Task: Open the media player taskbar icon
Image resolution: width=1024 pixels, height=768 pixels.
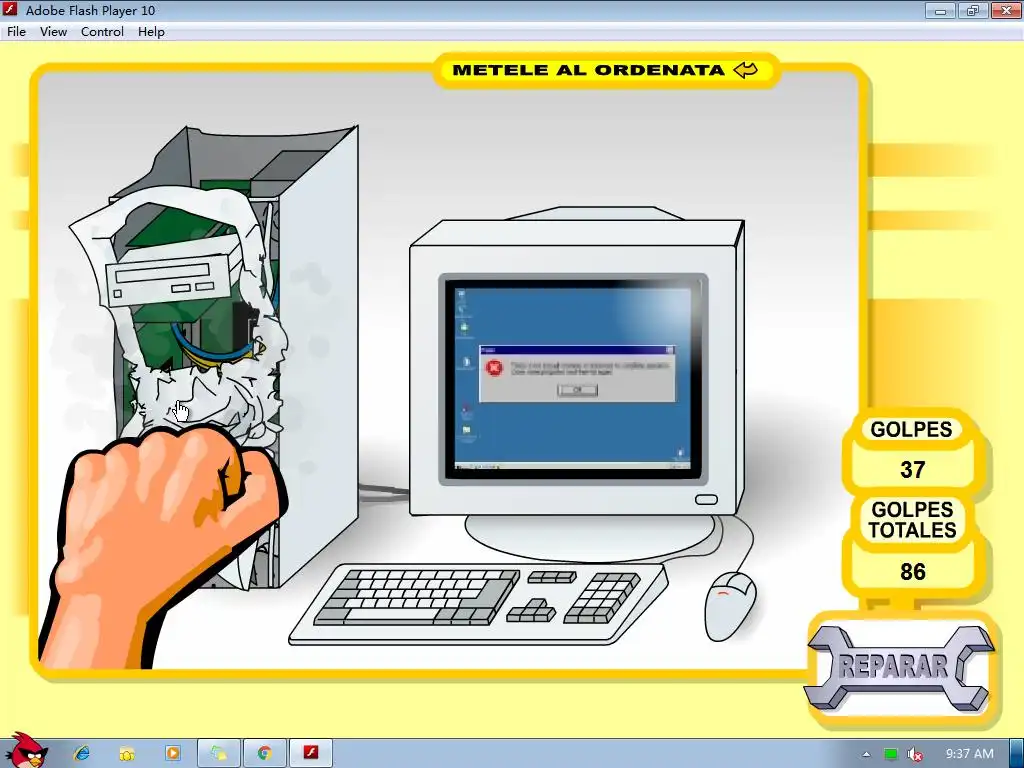Action: [x=172, y=753]
